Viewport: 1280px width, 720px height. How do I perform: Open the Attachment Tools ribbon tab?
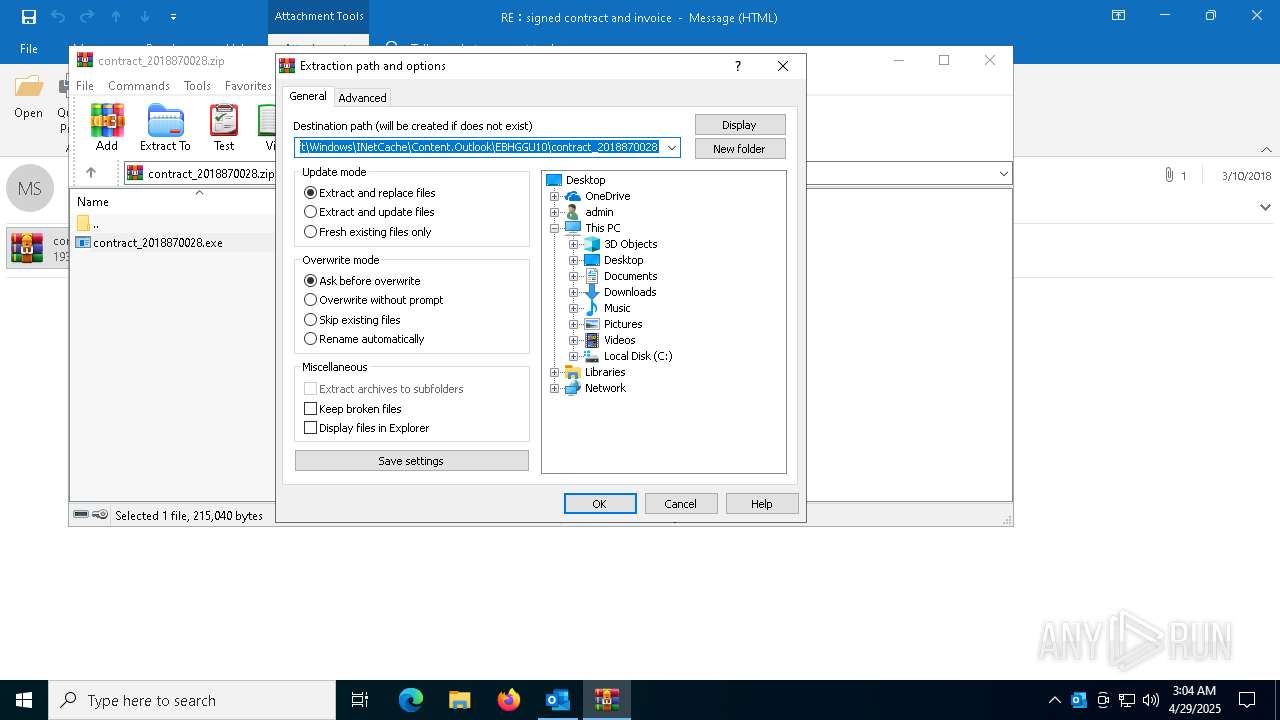coord(319,17)
